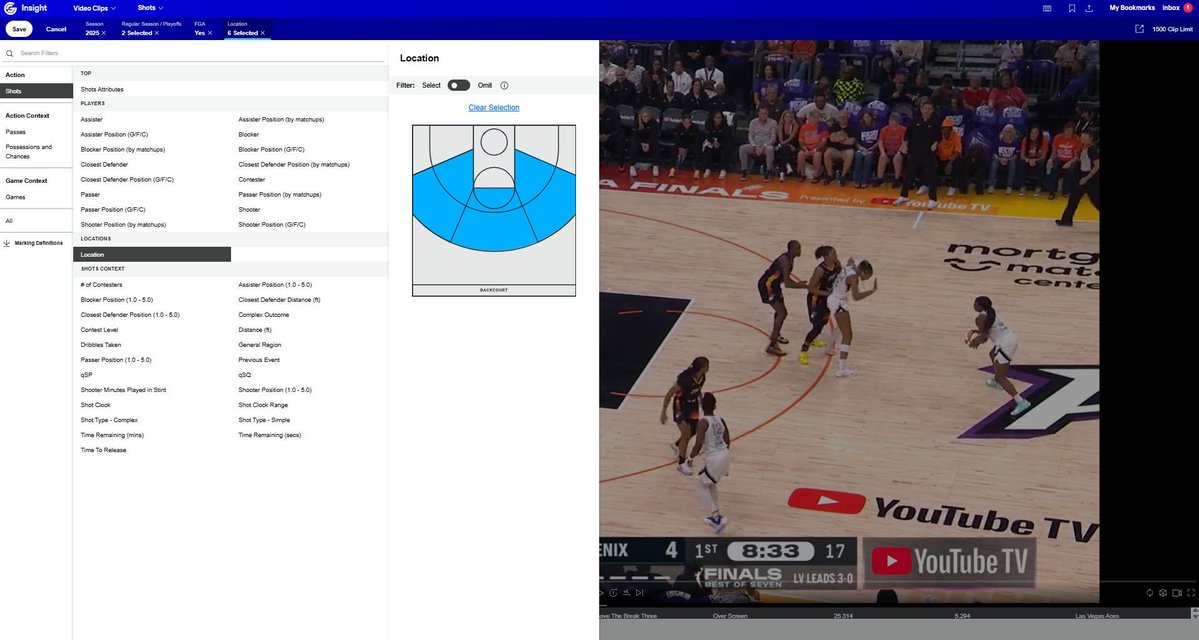The width and height of the screenshot is (1199, 640).
Task: Select the Shots Attributes filter
Action: point(102,89)
